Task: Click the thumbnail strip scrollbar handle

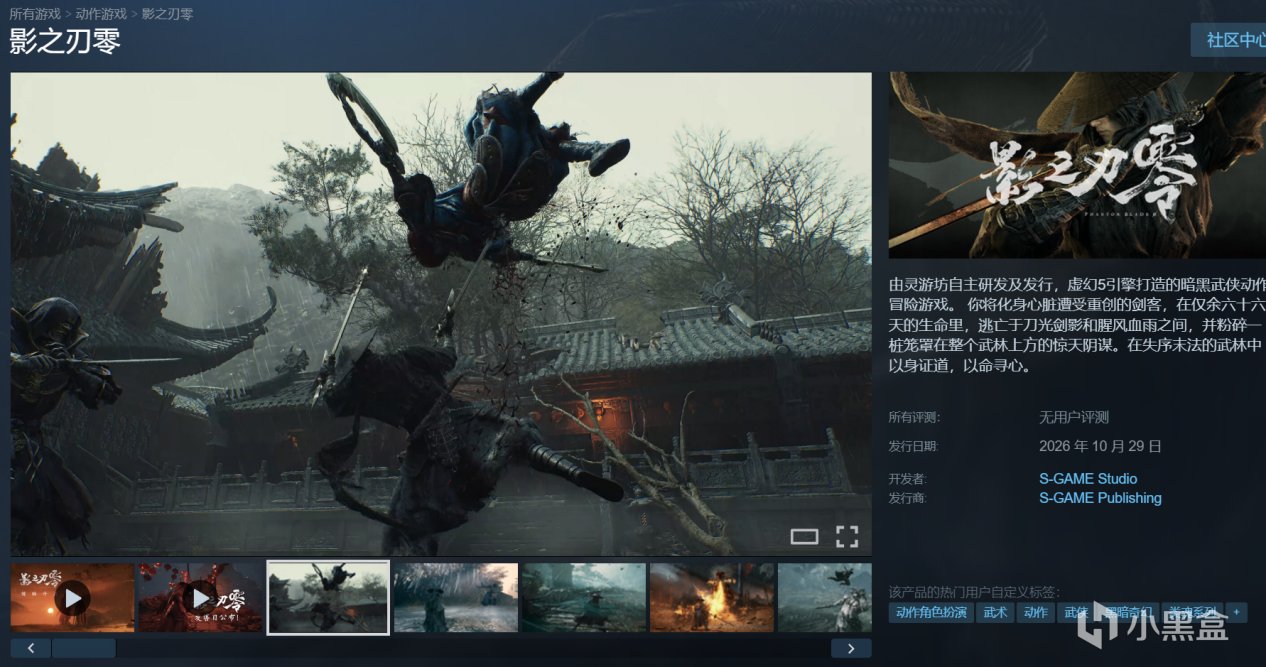Action: click(x=83, y=648)
